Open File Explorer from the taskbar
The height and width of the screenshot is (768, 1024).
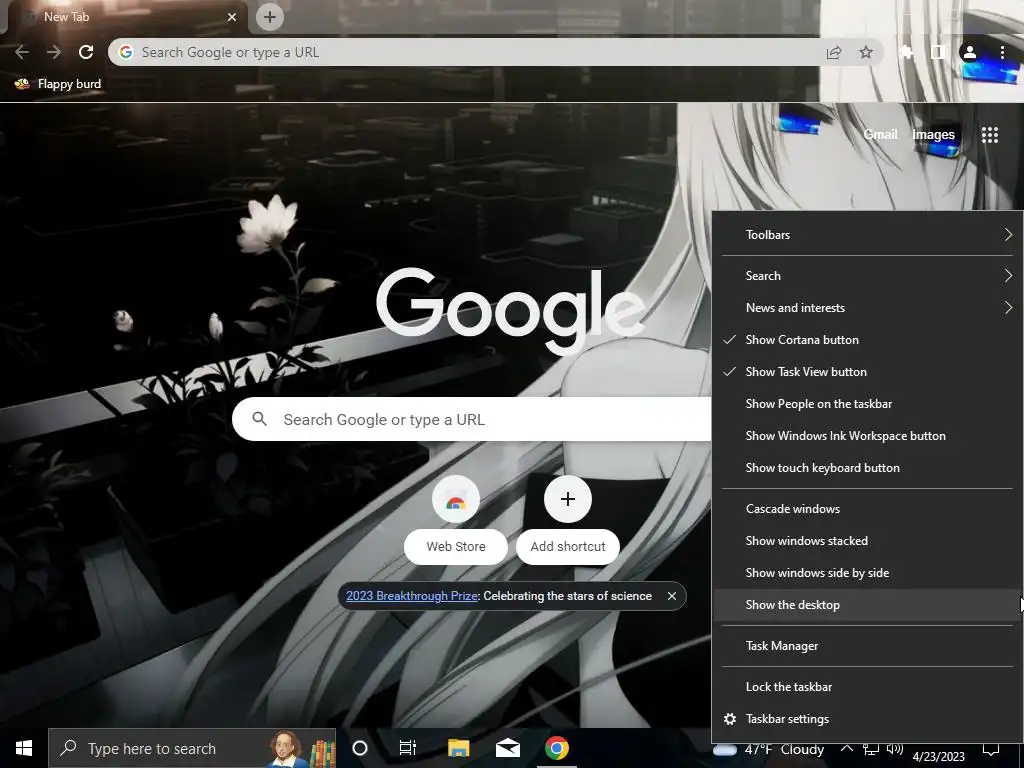tap(458, 748)
